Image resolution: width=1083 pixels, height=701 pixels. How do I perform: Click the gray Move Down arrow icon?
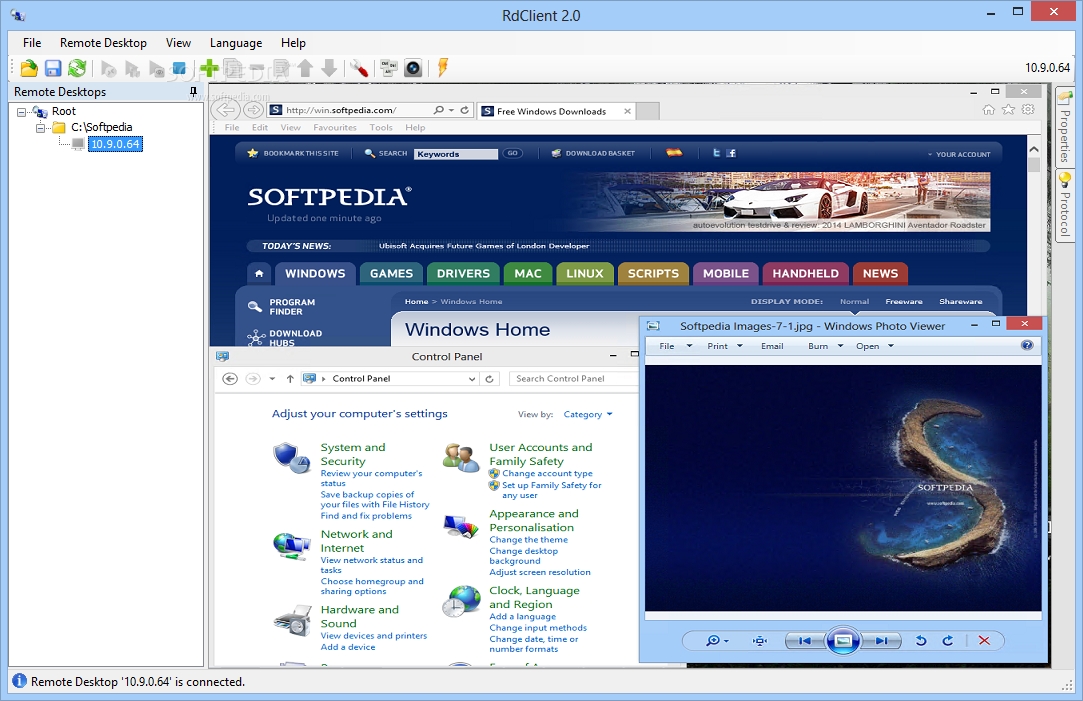coord(329,68)
